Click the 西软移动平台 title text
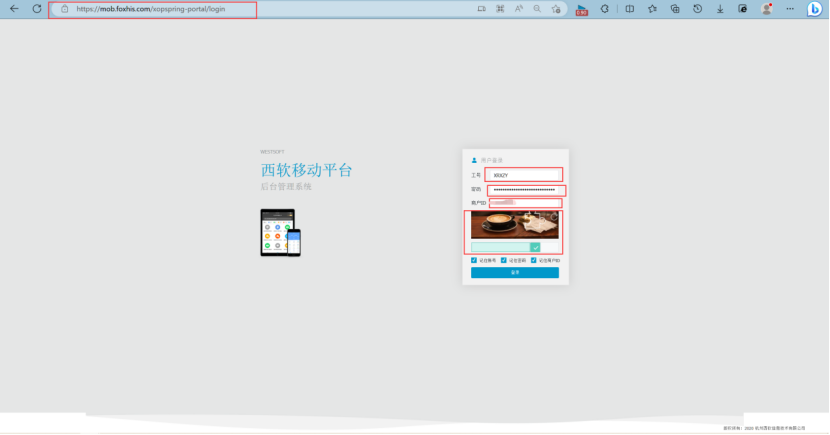This screenshot has width=830, height=435. 306,170
